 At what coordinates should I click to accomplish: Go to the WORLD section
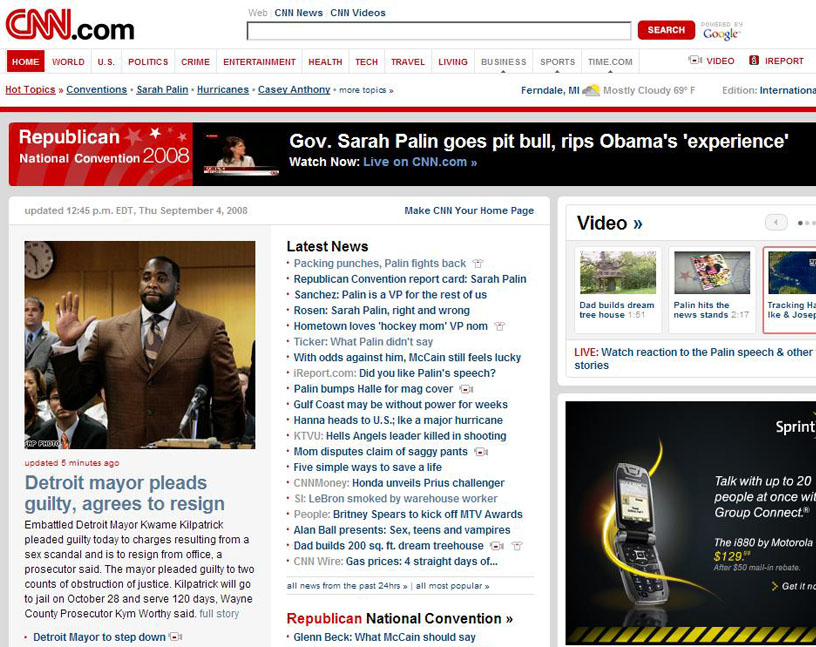pos(68,61)
